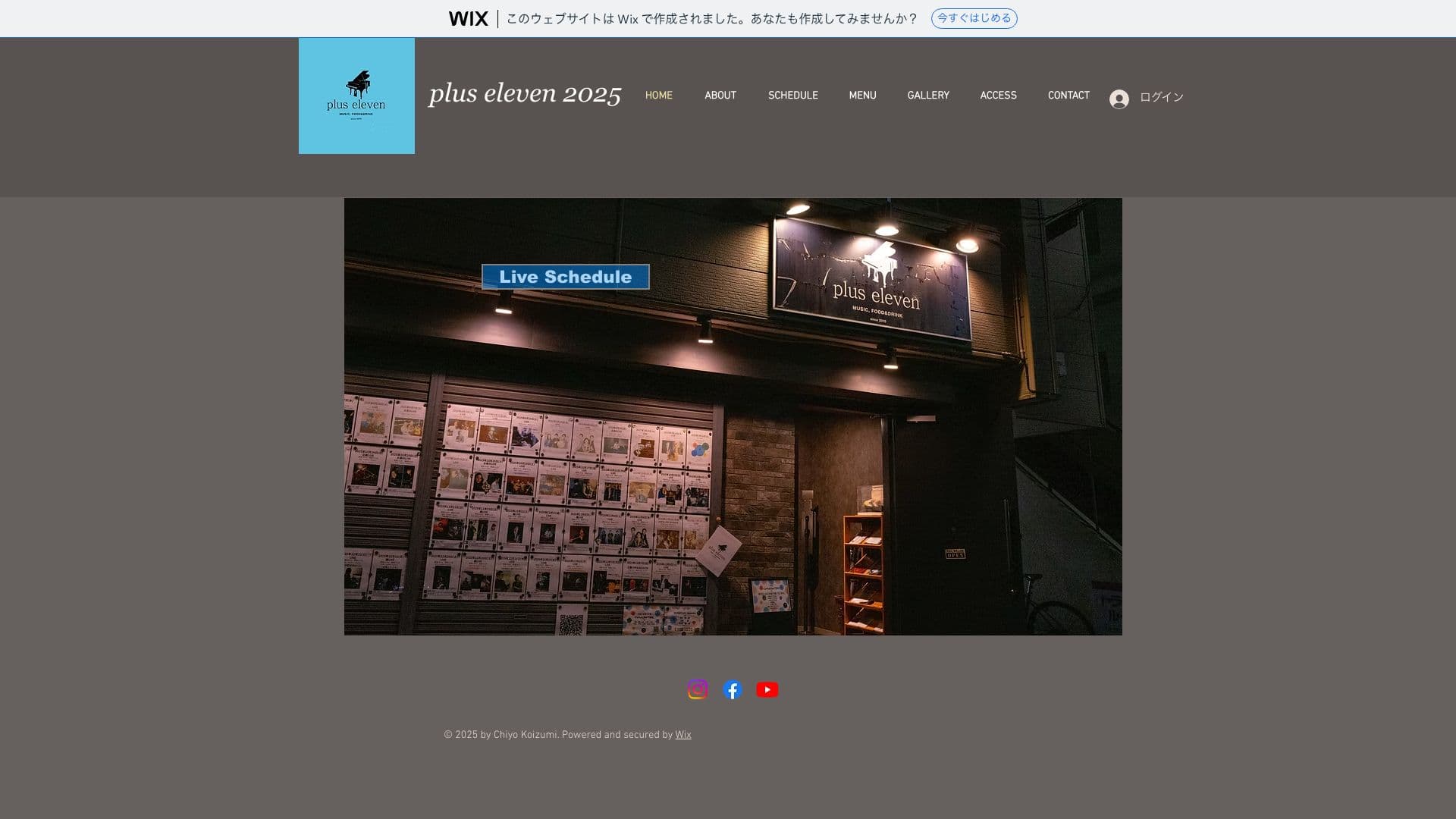Select the HOME navigation item
Viewport: 1456px width, 819px height.
pyautogui.click(x=658, y=96)
